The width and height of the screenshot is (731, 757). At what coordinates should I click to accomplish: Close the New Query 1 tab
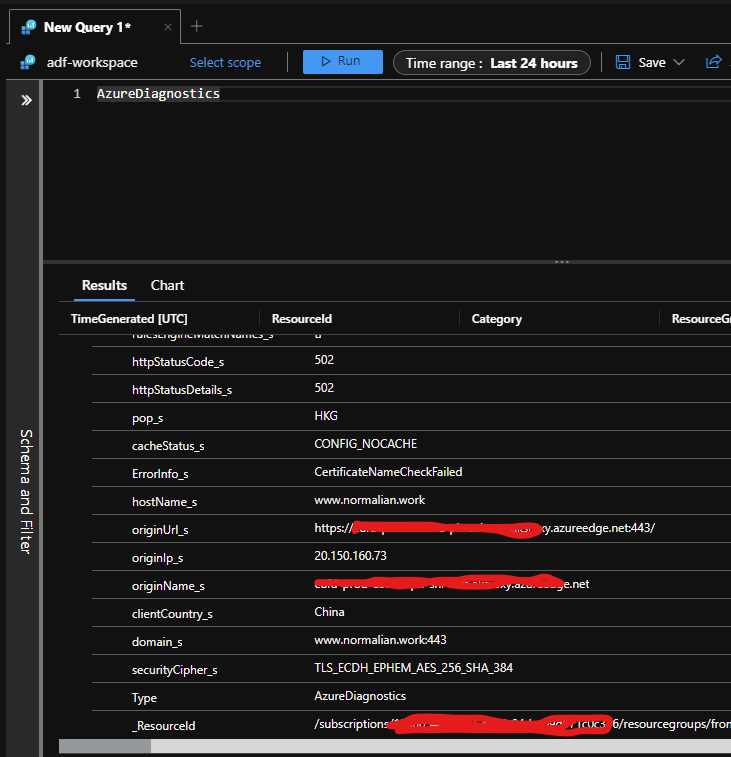168,28
